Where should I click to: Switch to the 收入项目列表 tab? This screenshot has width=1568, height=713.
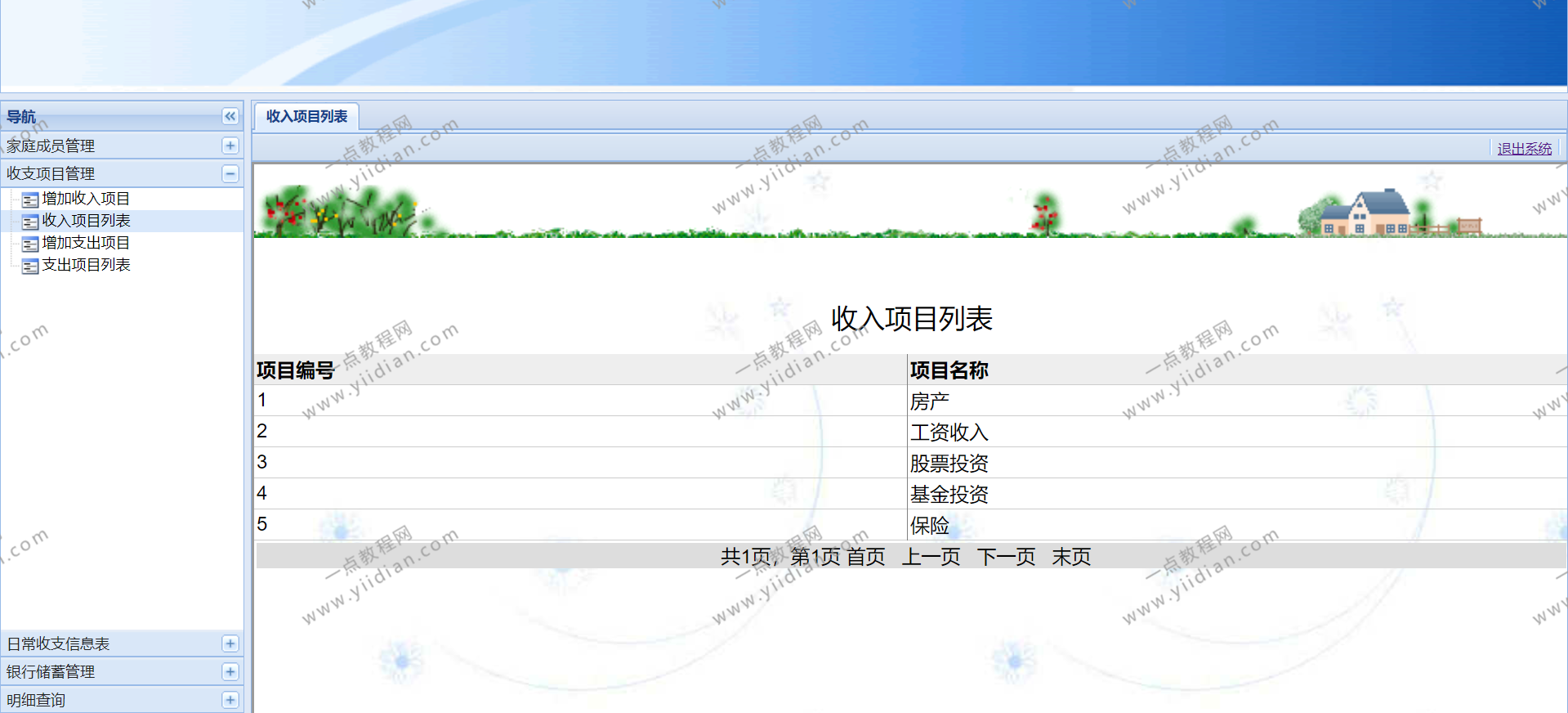click(x=306, y=116)
